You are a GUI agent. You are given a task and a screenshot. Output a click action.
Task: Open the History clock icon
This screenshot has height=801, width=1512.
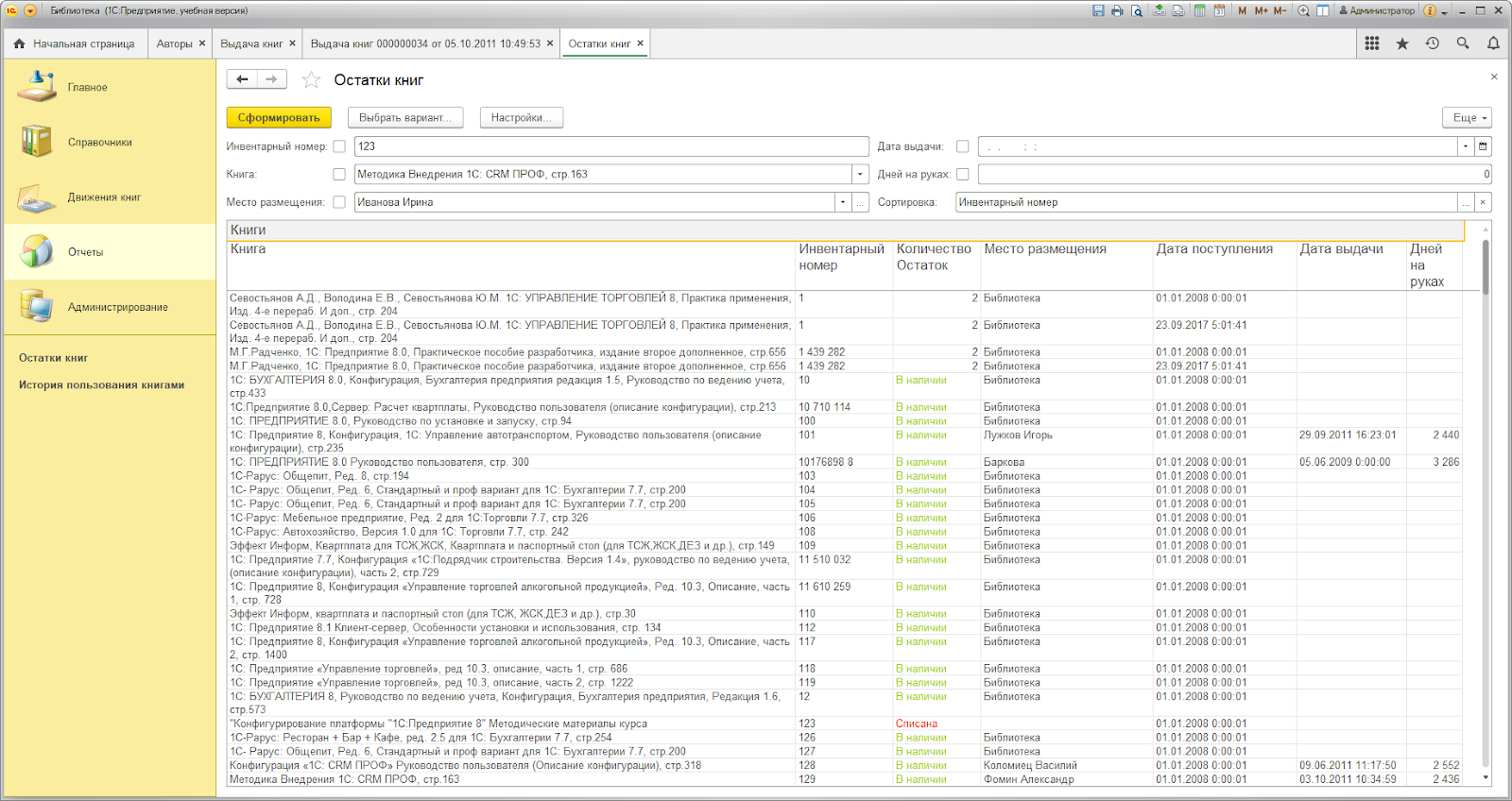point(1433,43)
